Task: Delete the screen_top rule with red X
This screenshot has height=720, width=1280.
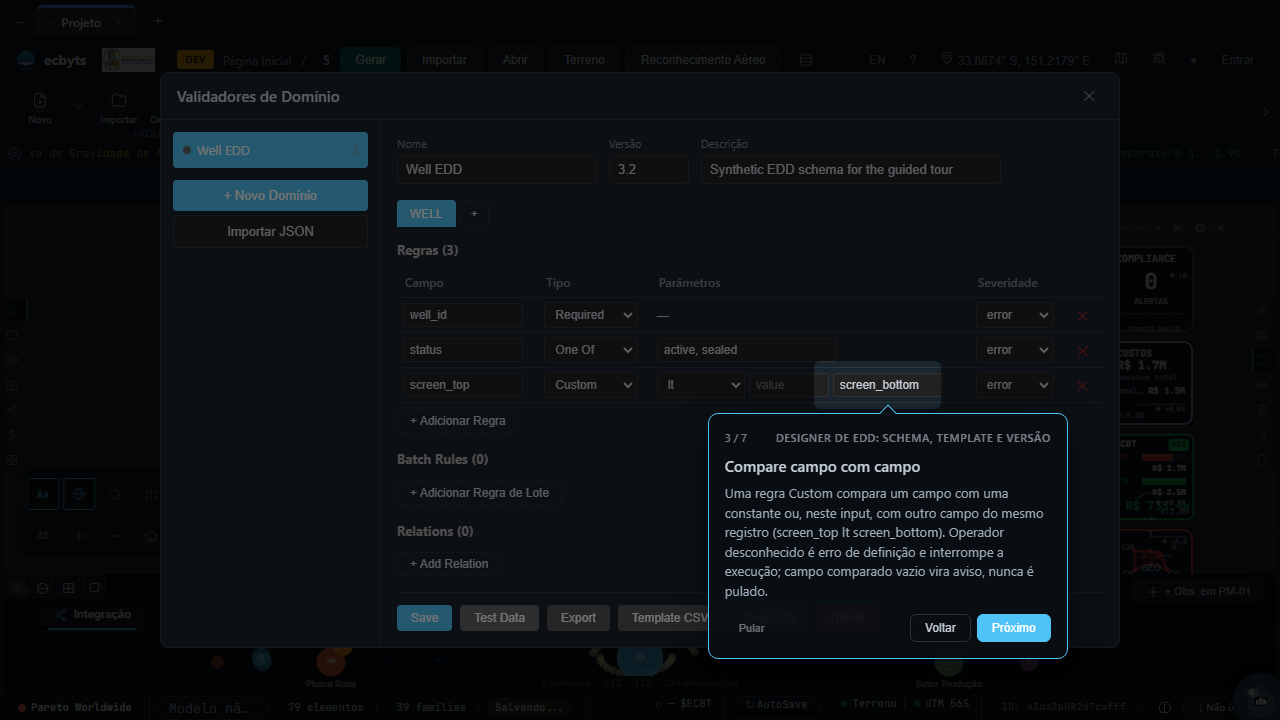Action: click(1082, 385)
